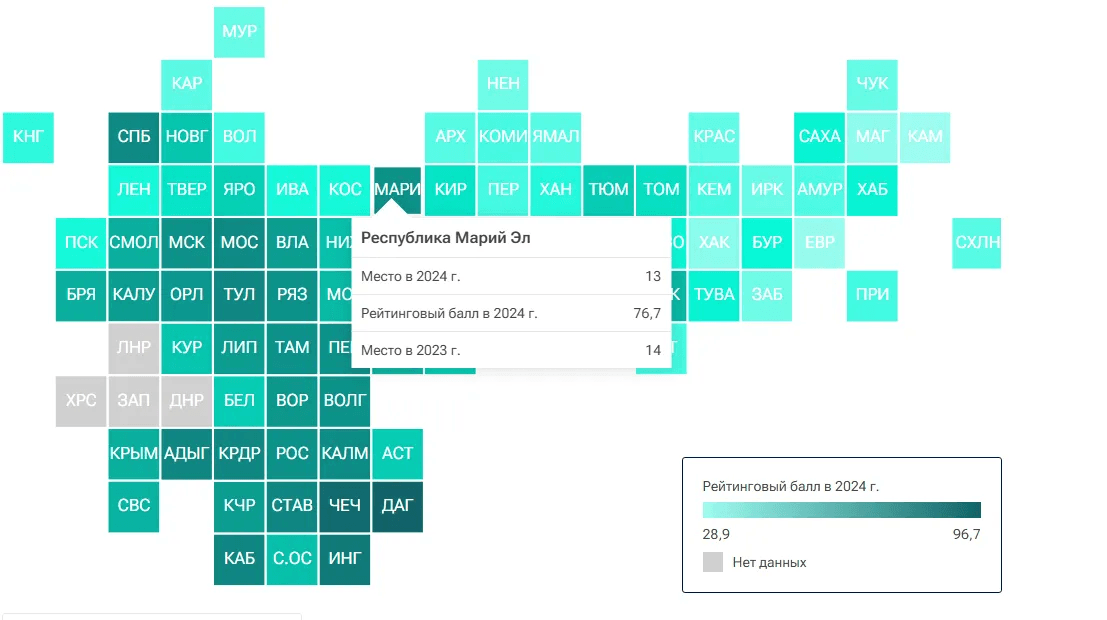Click the КАМ region tile
The height and width of the screenshot is (620, 1107).
coord(925,137)
